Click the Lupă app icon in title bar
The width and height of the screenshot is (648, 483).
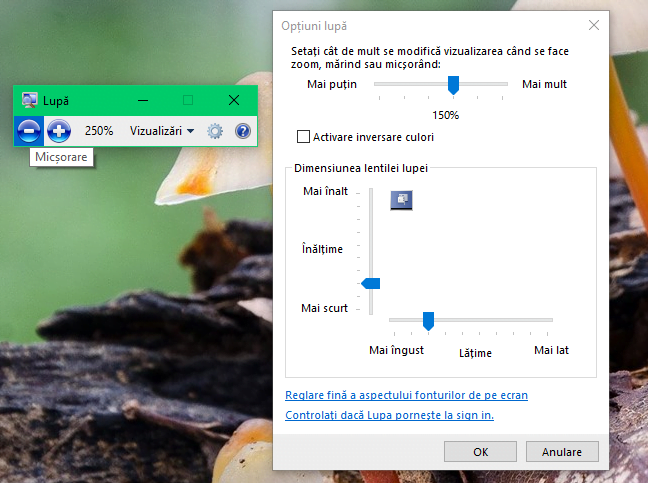tap(29, 100)
